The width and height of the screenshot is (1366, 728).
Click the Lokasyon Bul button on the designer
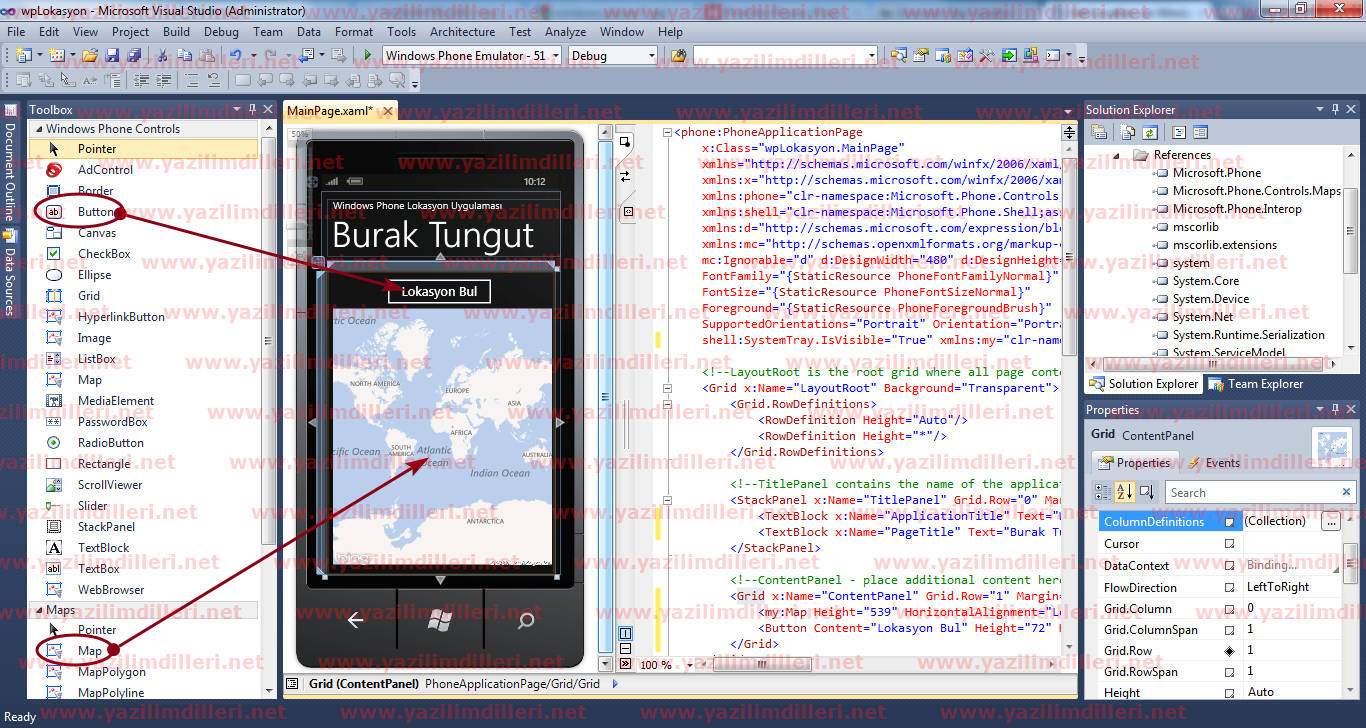pyautogui.click(x=439, y=292)
